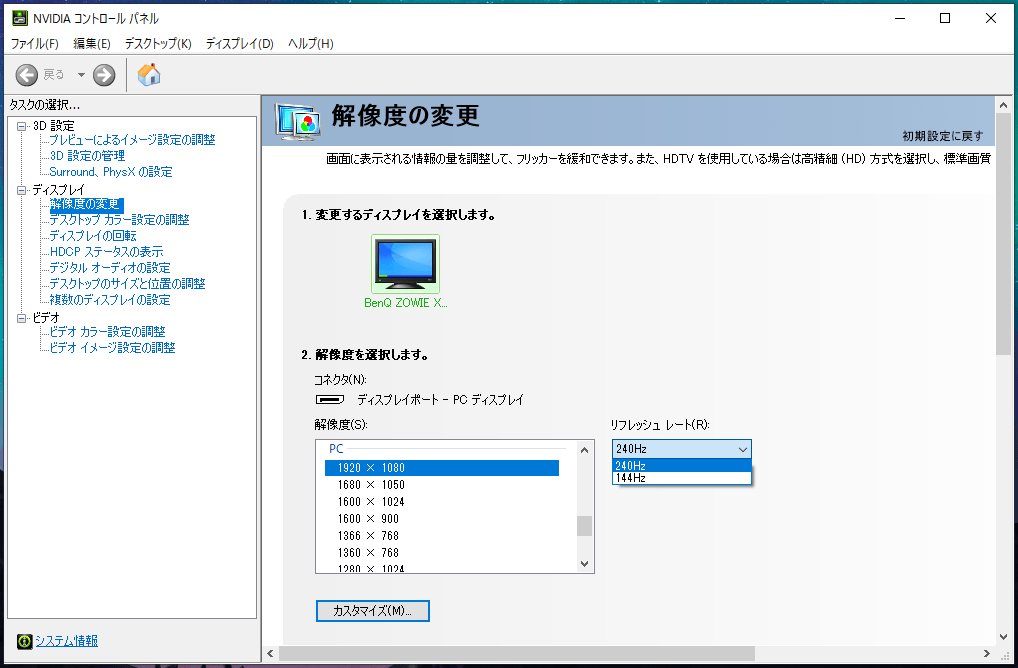
Task: Click the green system information icon
Action: point(24,641)
